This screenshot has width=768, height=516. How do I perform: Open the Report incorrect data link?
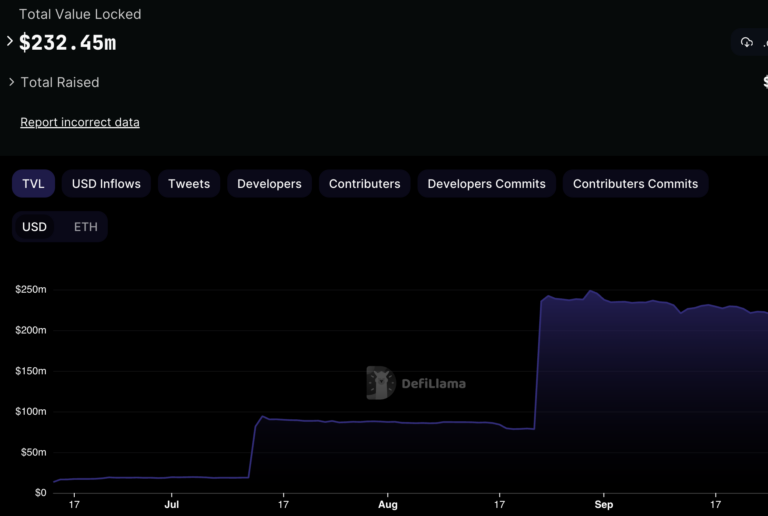[80, 122]
